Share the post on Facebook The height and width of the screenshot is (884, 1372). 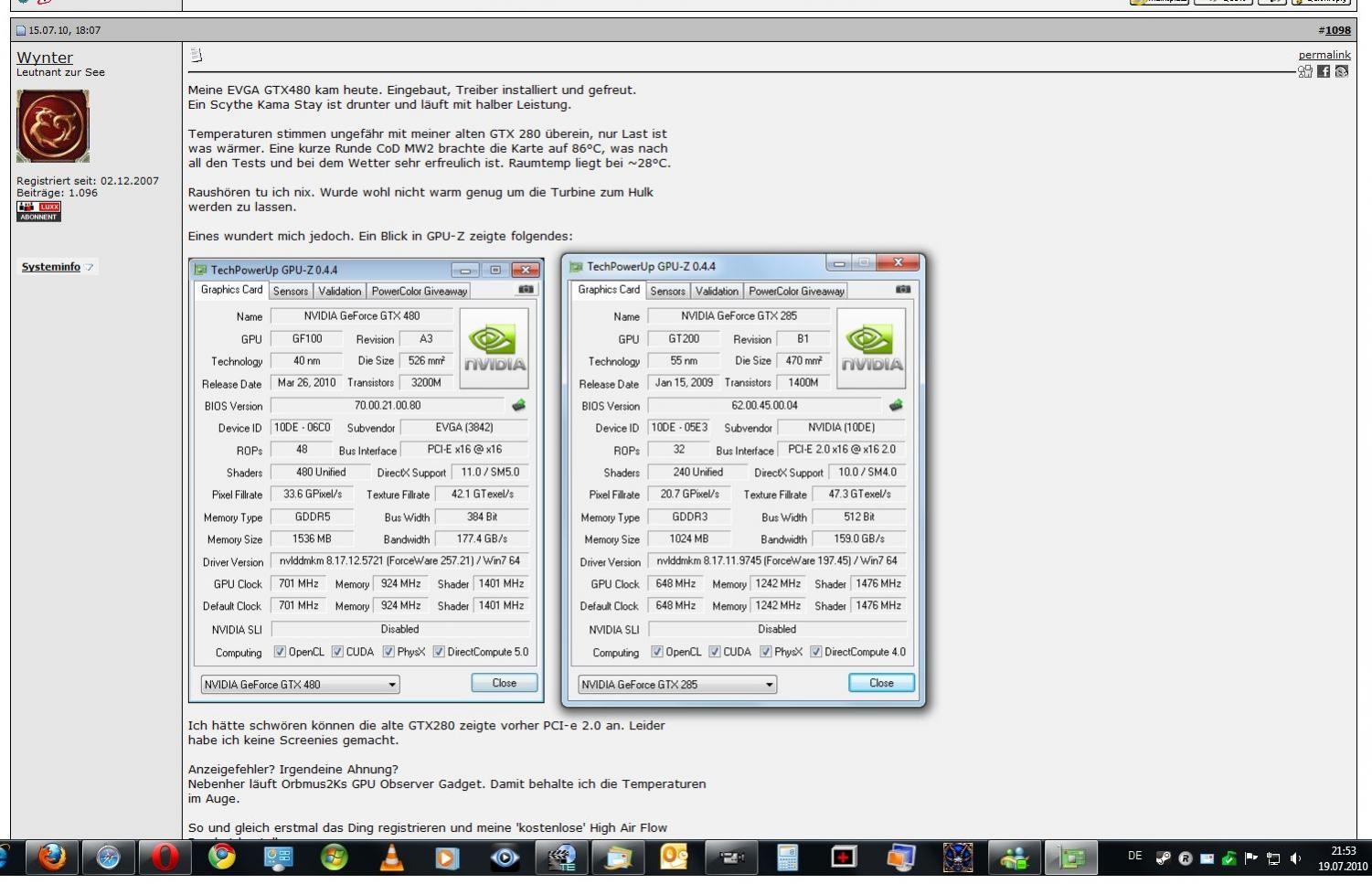[1324, 71]
